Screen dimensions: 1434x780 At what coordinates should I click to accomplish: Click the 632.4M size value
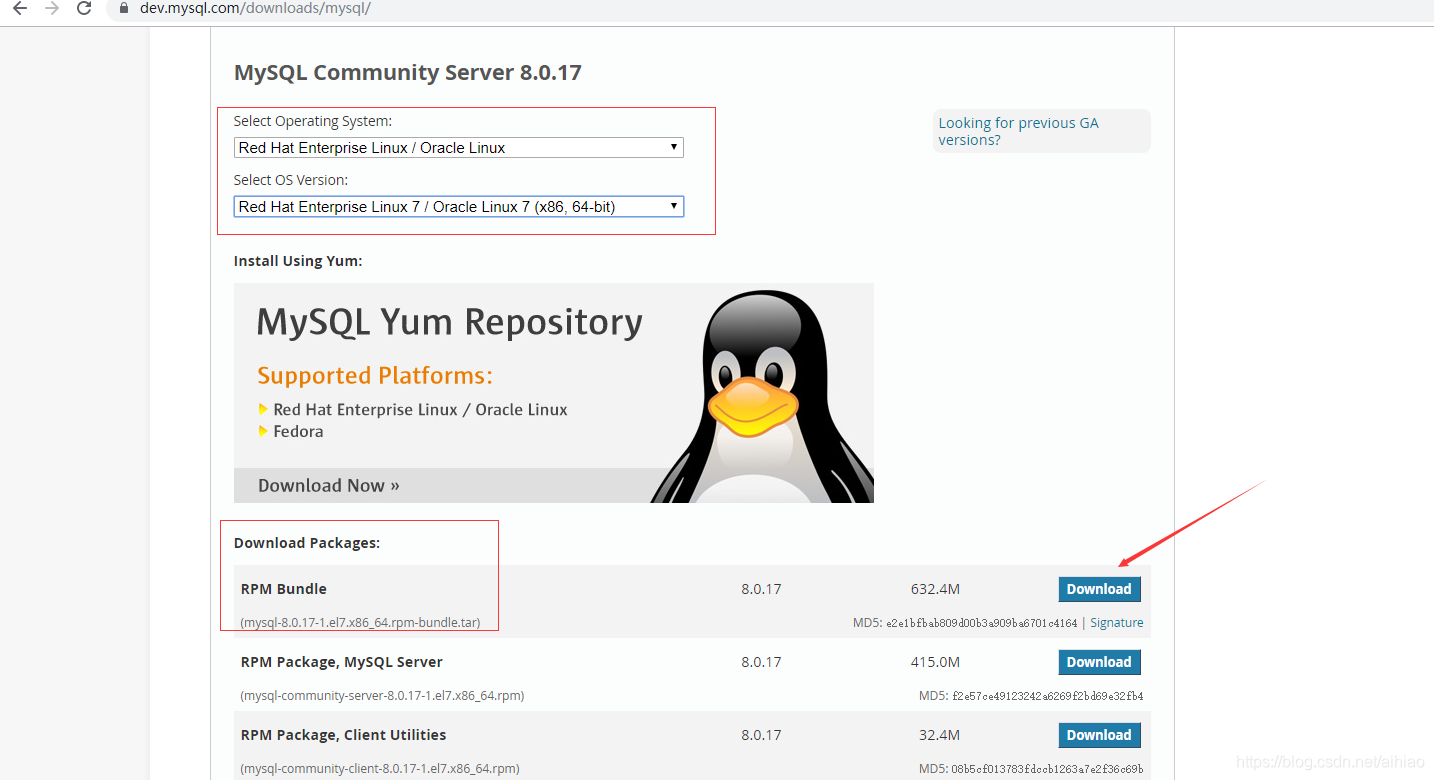935,589
